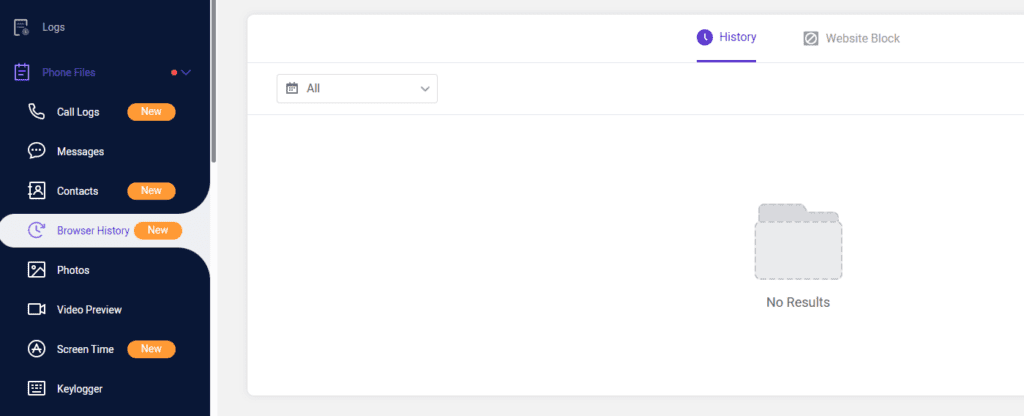Click the Contacts person icon
Screen dimensions: 1024x416
tap(37, 190)
